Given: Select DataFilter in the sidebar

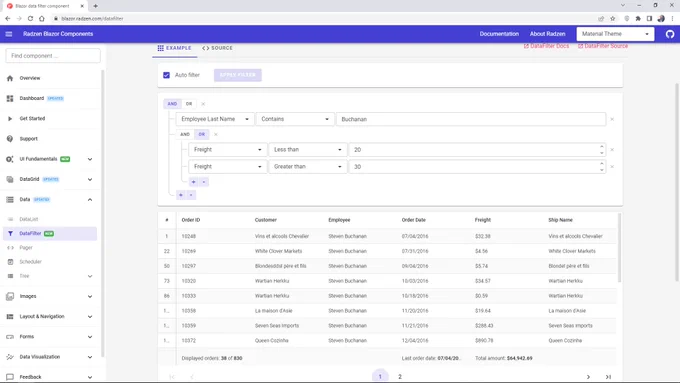Looking at the screenshot, I should point(50,233).
